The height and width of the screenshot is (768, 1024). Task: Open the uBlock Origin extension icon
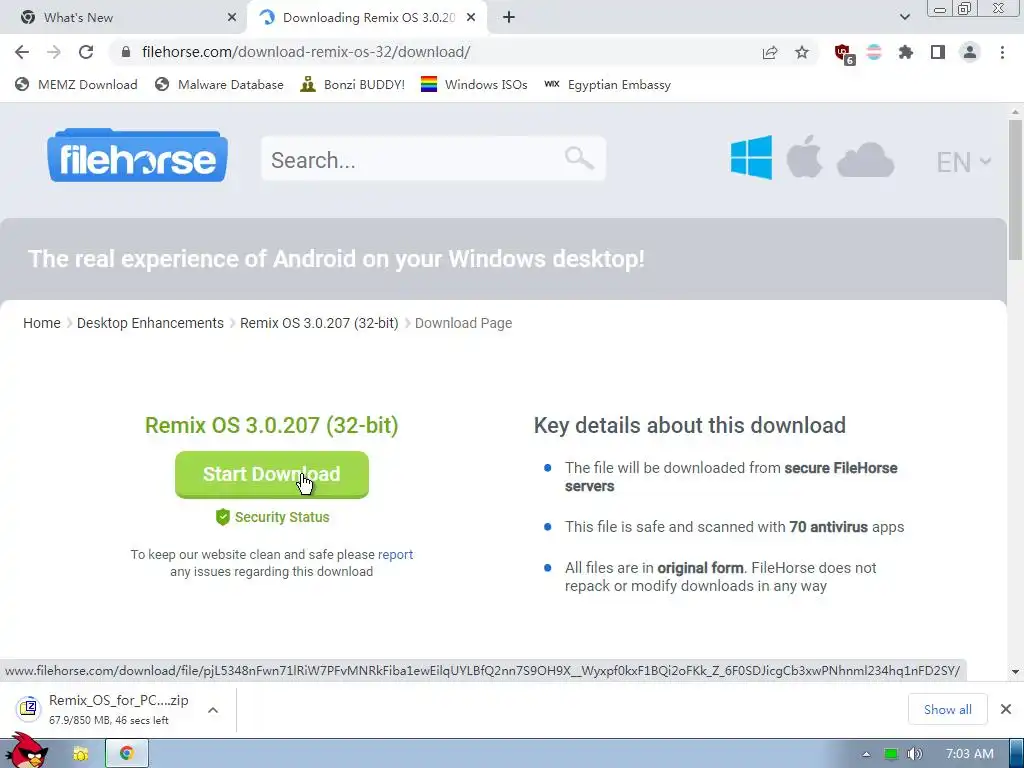(x=844, y=54)
